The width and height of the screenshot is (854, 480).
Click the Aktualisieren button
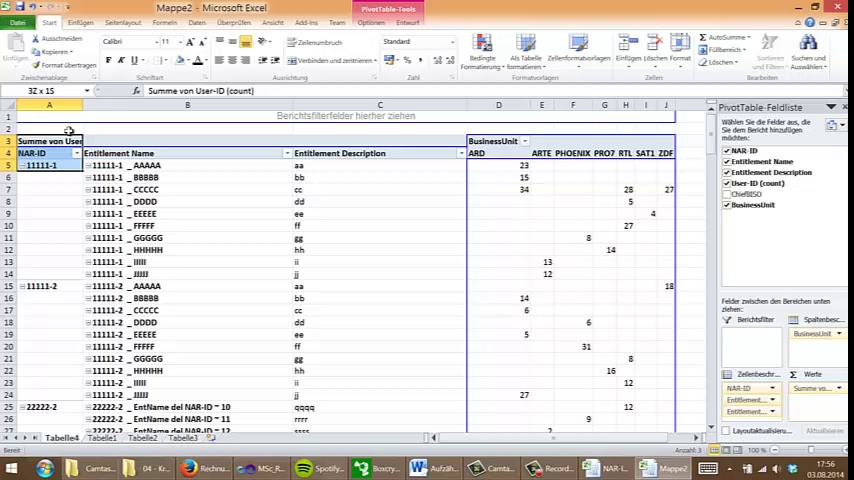tap(824, 431)
